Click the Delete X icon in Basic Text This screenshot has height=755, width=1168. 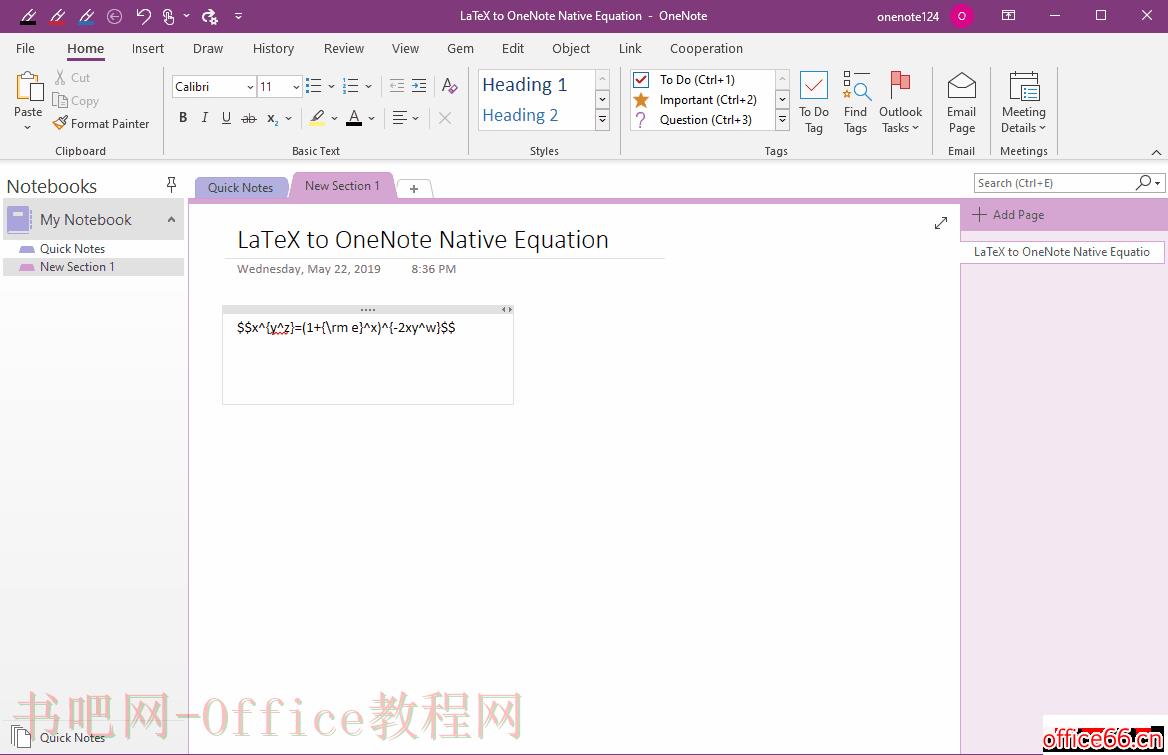[445, 118]
